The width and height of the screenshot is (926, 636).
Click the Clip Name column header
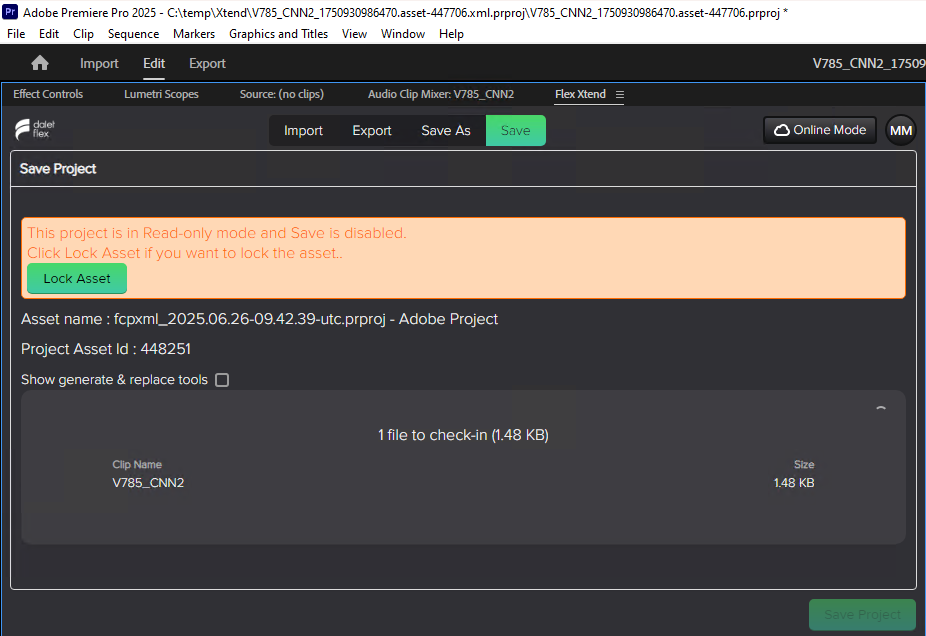(x=137, y=464)
